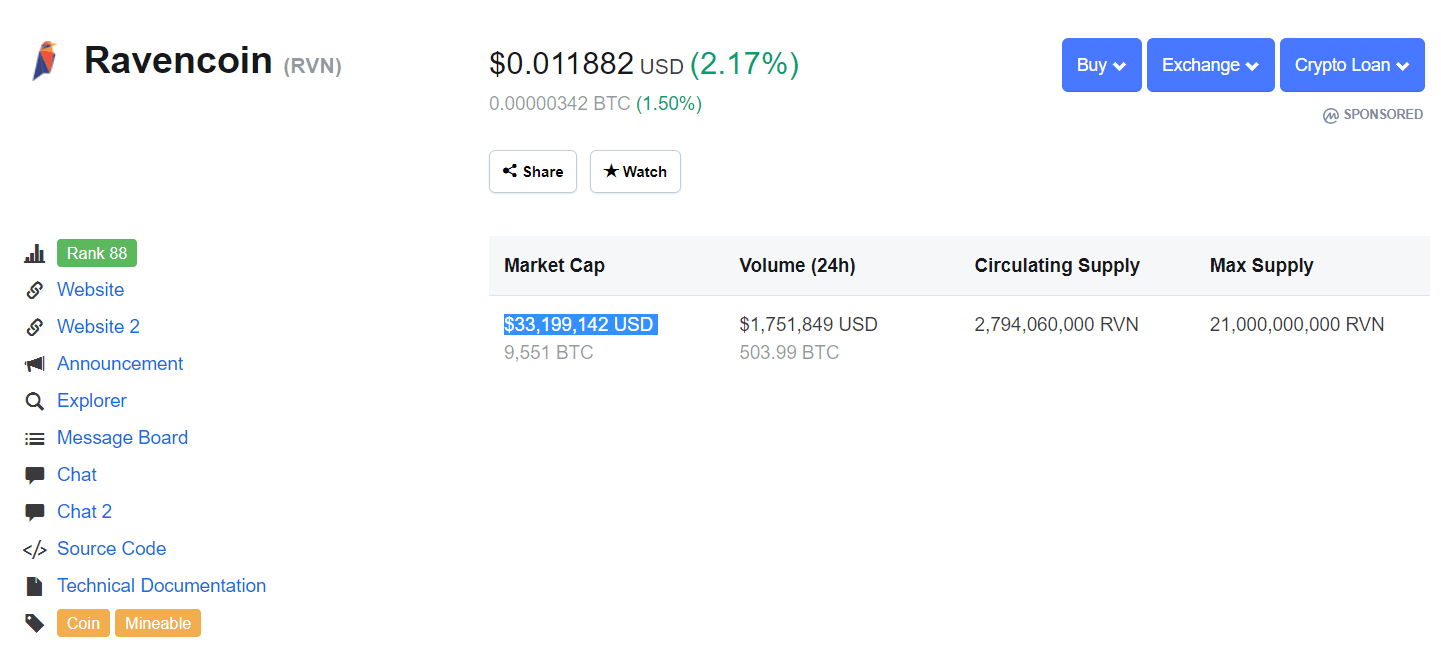Viewport: 1441px width, 661px height.
Task: Click the bar chart rank icon
Action: point(35,254)
